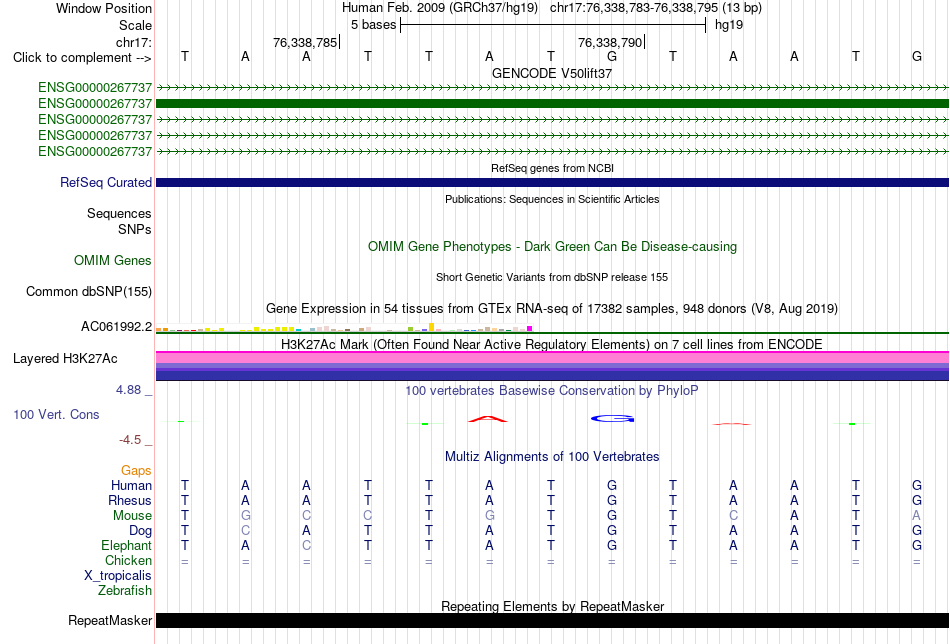Click the X_tropicalis alignment row label
The height and width of the screenshot is (644, 950).
tap(118, 576)
